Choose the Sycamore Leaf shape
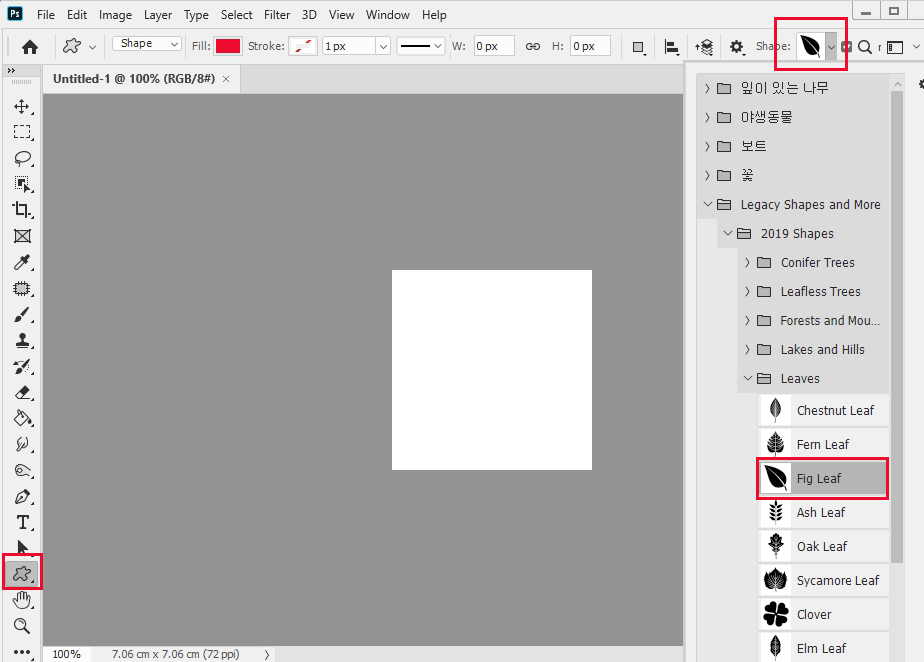Viewport: 924px width, 662px height. point(823,581)
